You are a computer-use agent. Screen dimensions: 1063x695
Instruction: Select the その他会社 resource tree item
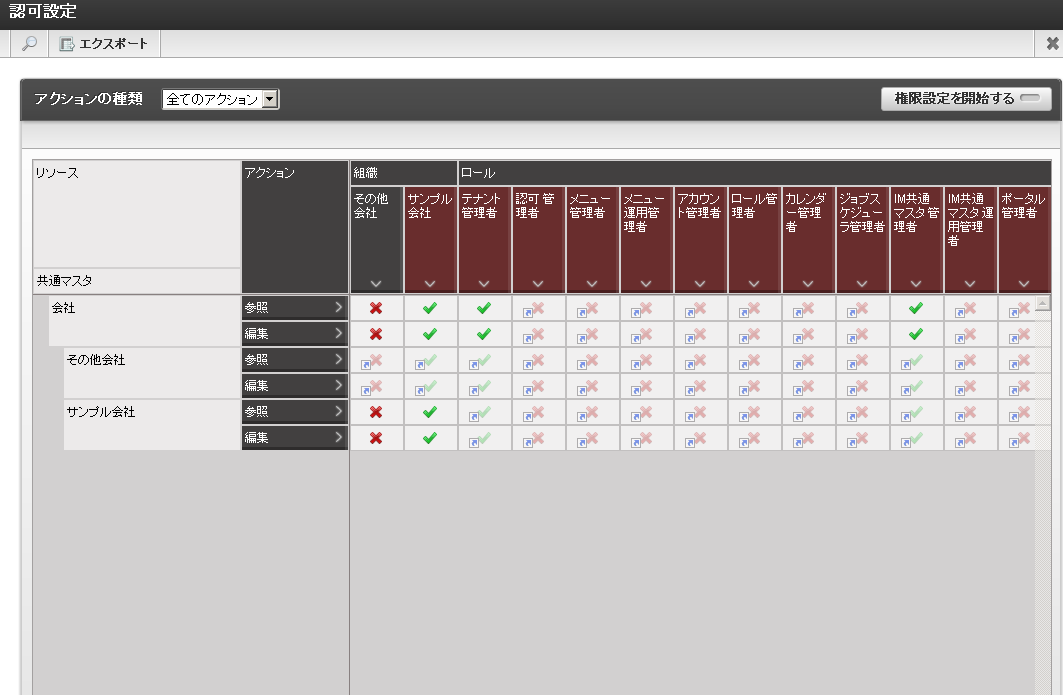(96, 360)
